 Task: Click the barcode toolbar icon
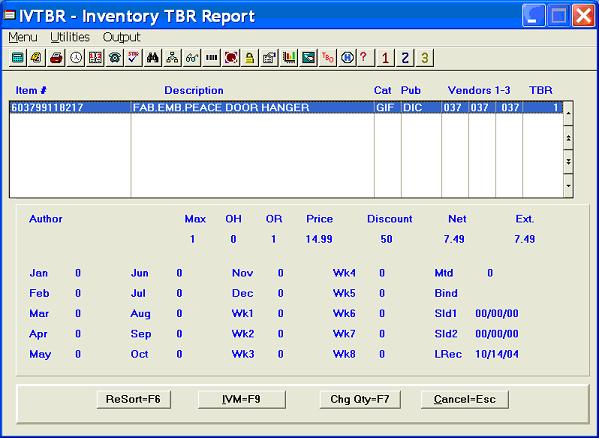[x=211, y=58]
